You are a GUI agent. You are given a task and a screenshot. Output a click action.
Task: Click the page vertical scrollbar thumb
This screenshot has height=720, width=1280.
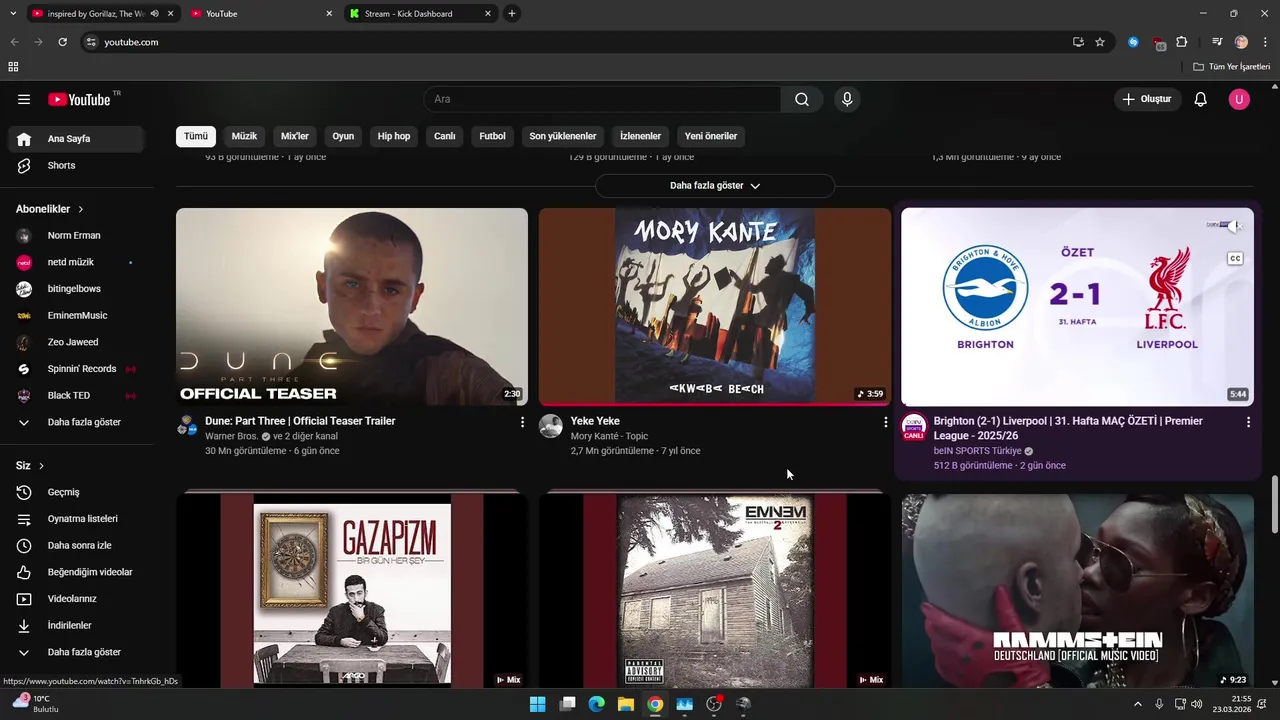tap(1274, 505)
